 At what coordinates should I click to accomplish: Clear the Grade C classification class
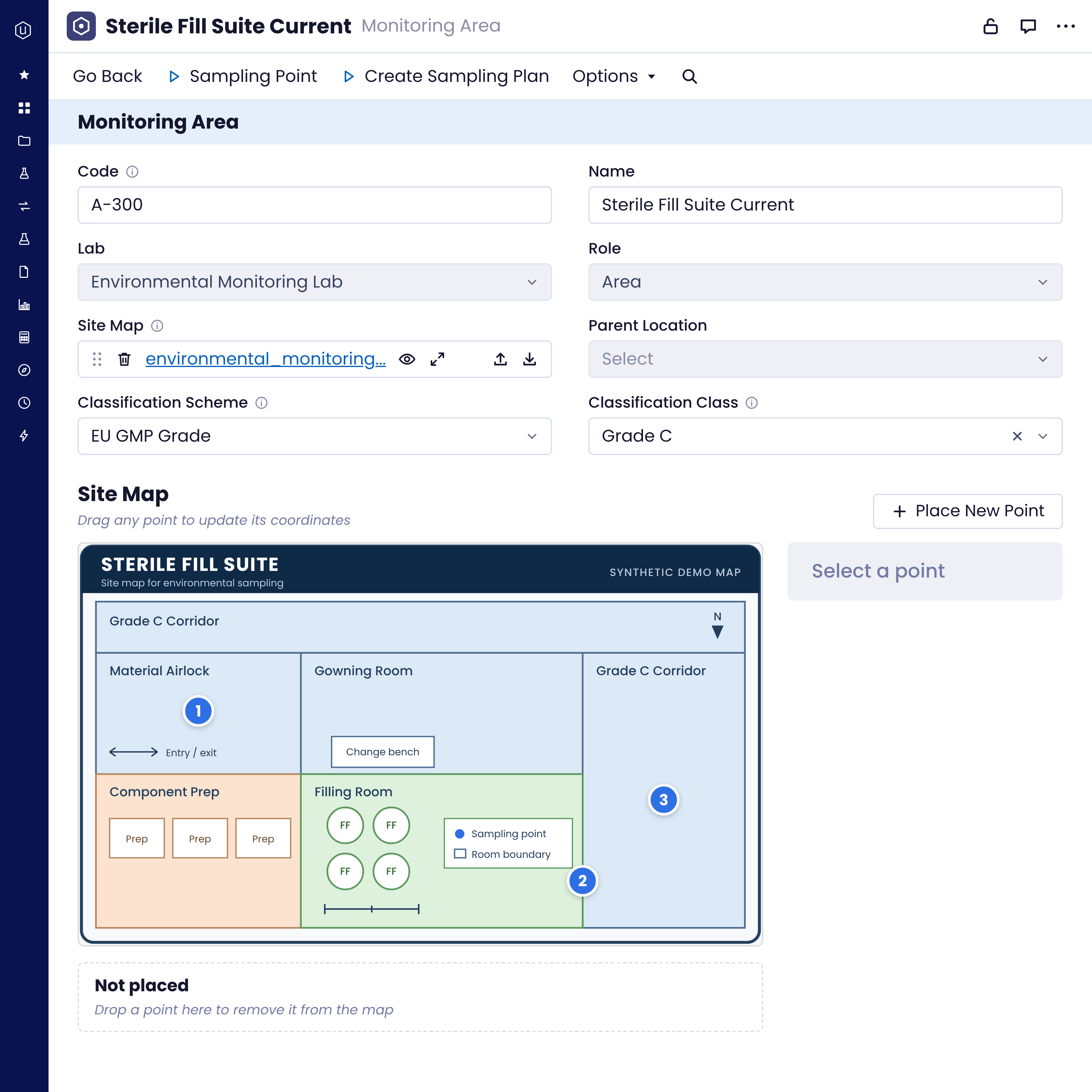pos(1017,436)
